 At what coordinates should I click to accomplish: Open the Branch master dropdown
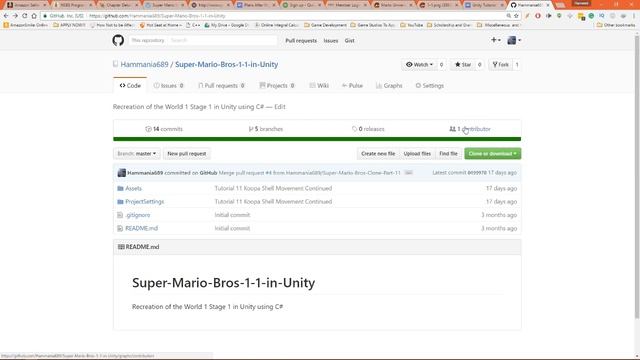pyautogui.click(x=137, y=153)
